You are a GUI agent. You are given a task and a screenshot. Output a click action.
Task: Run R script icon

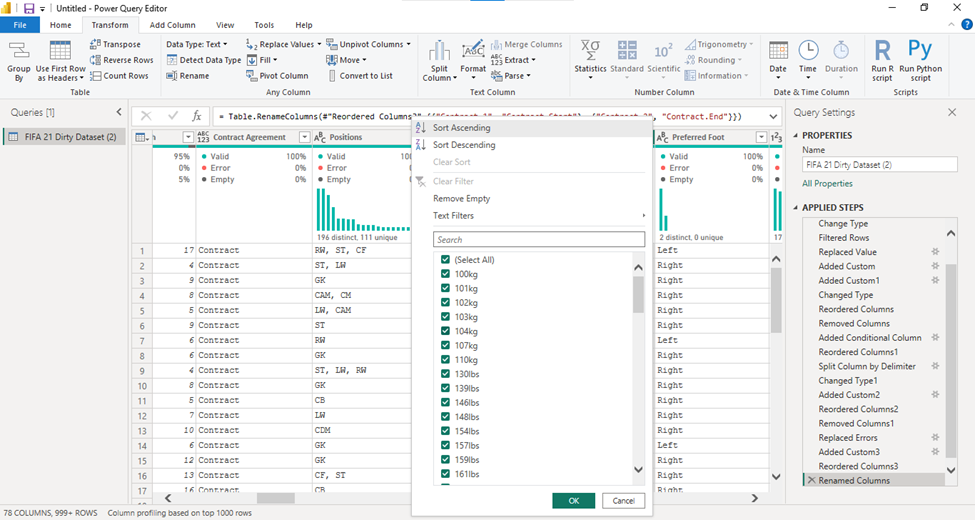pyautogui.click(x=882, y=50)
